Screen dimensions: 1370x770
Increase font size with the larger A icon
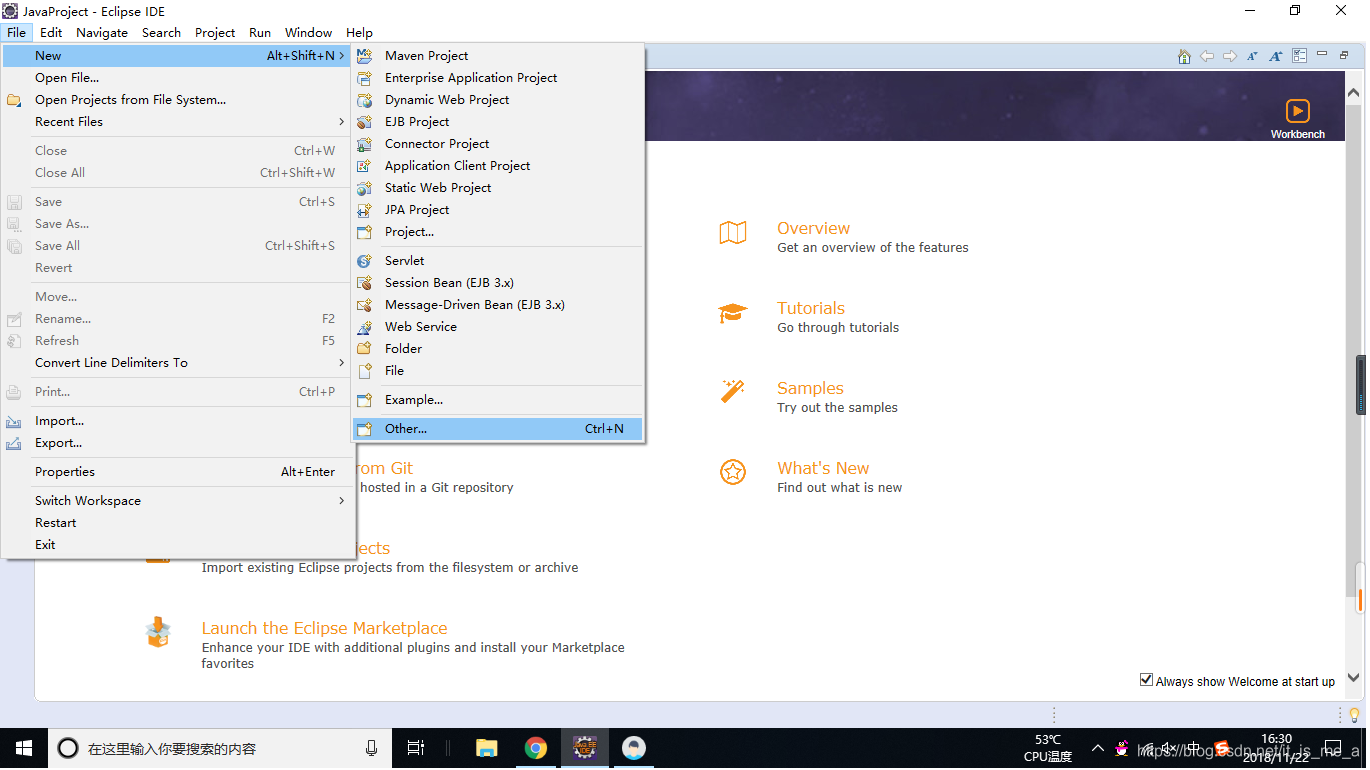[x=1276, y=56]
